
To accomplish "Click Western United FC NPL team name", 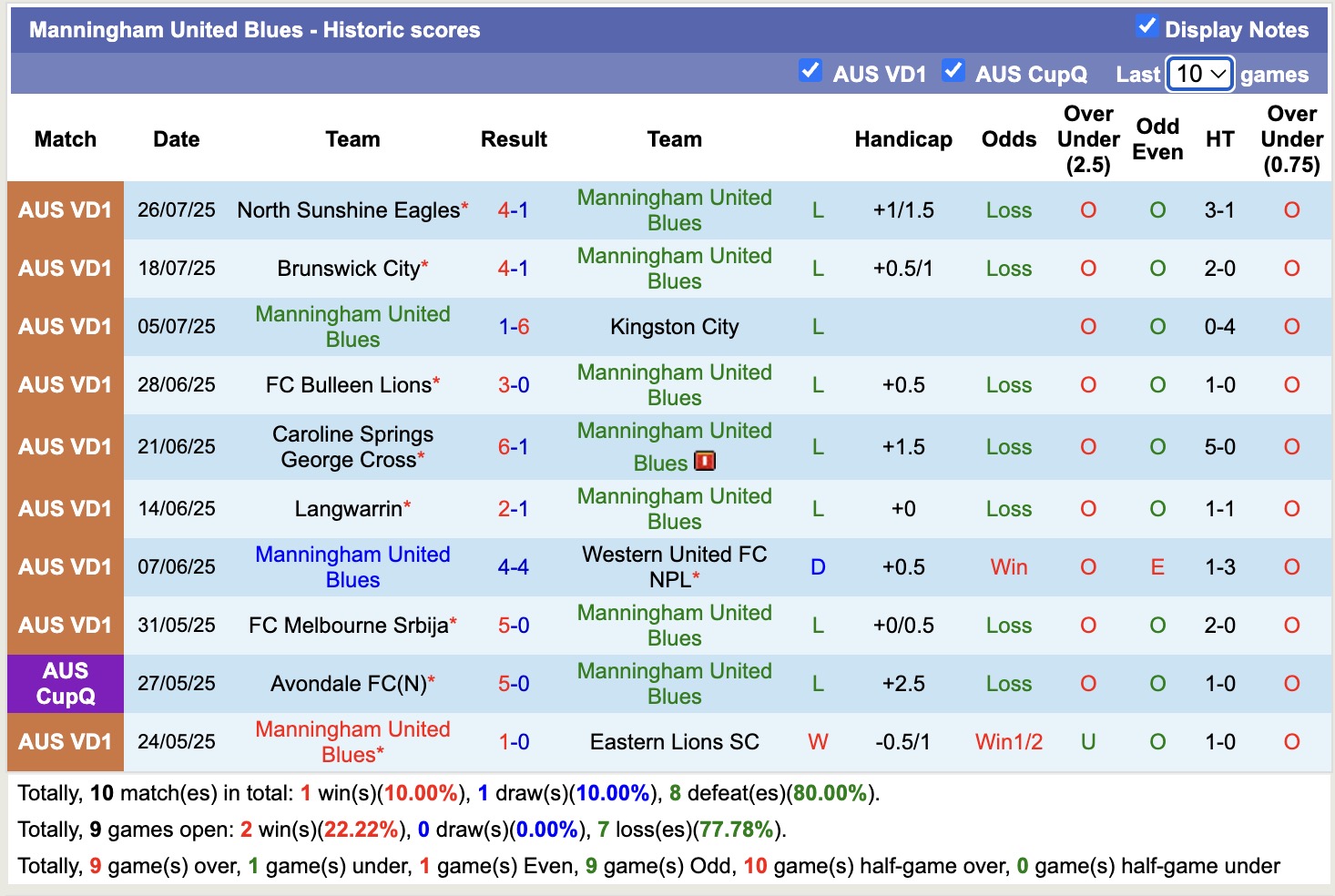I will [674, 566].
